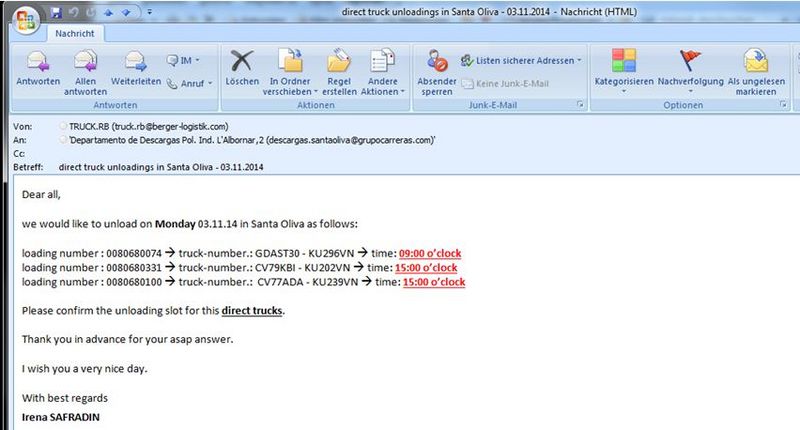Open the Kategorisieren color categories
800x430 pixels.
click(623, 72)
